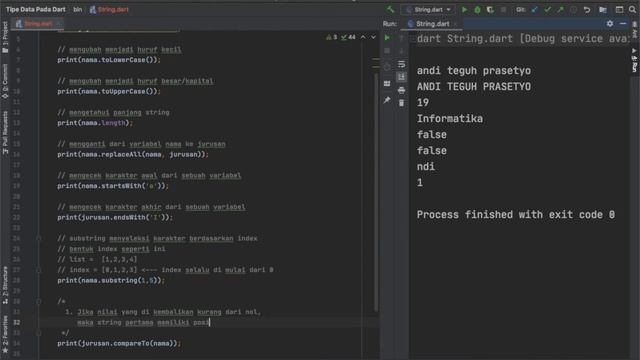This screenshot has width=640, height=360.
Task: Click the warnings count indicator in the editor
Action: click(x=332, y=37)
